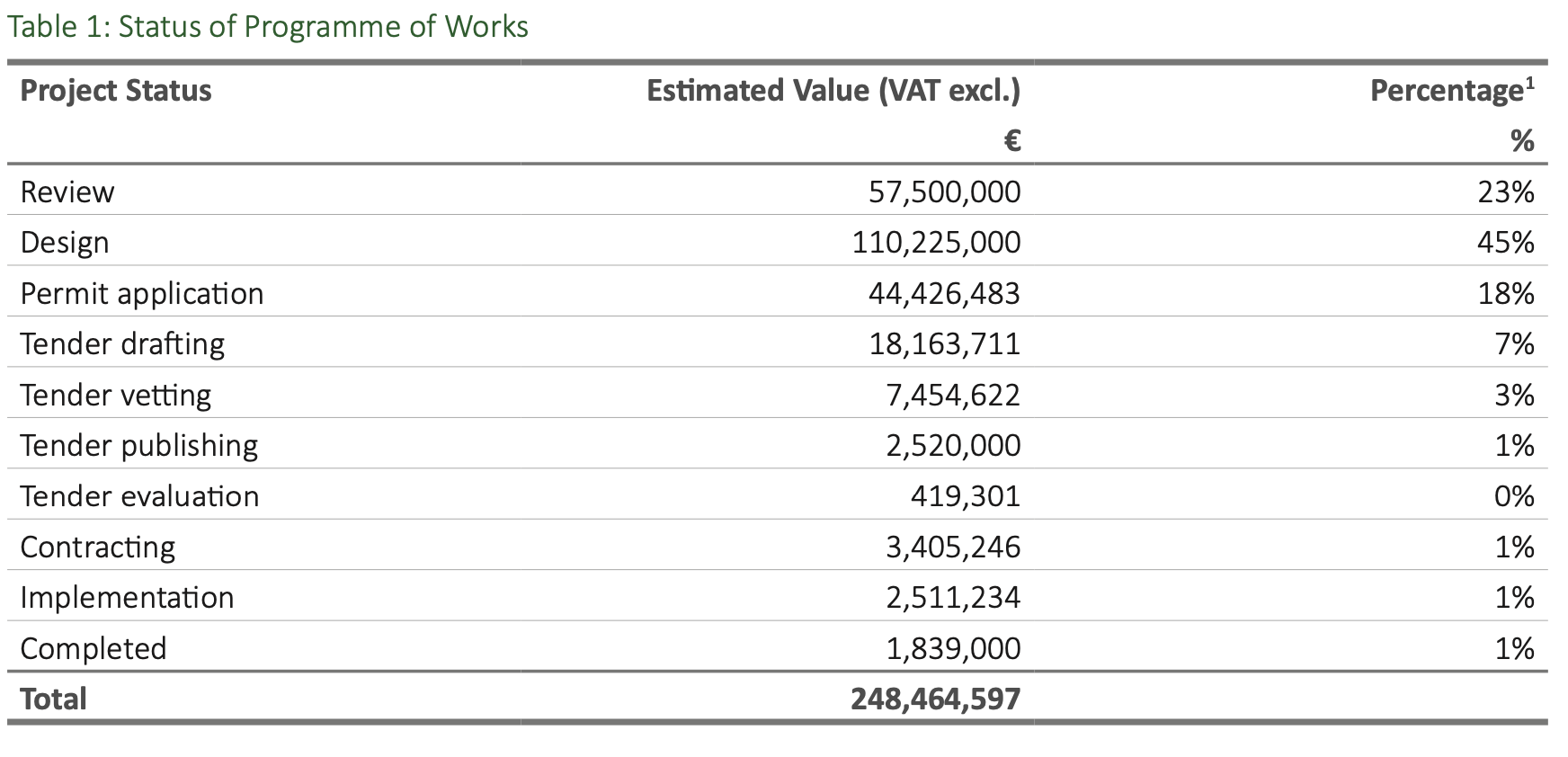
Task: Click the "Completed" row label
Action: (94, 649)
